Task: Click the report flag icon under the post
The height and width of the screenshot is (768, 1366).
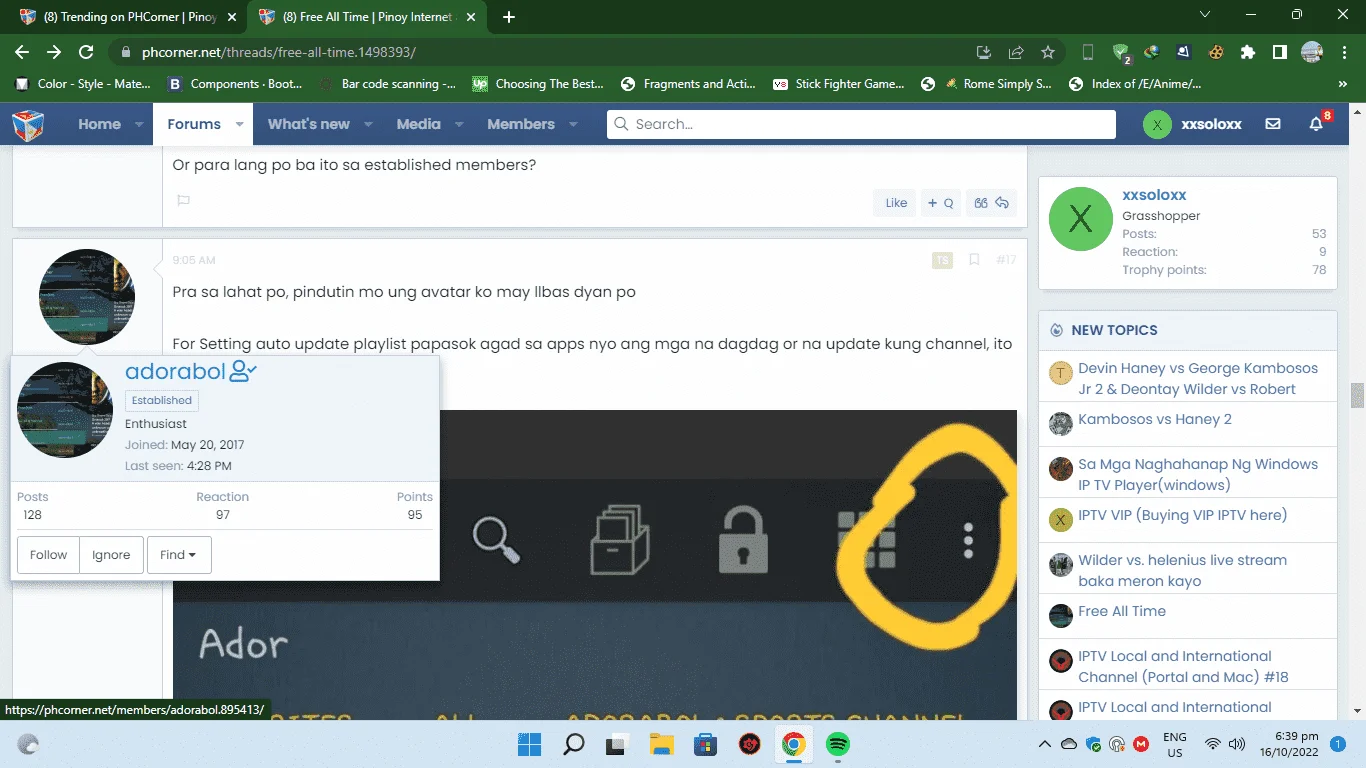Action: click(x=183, y=201)
